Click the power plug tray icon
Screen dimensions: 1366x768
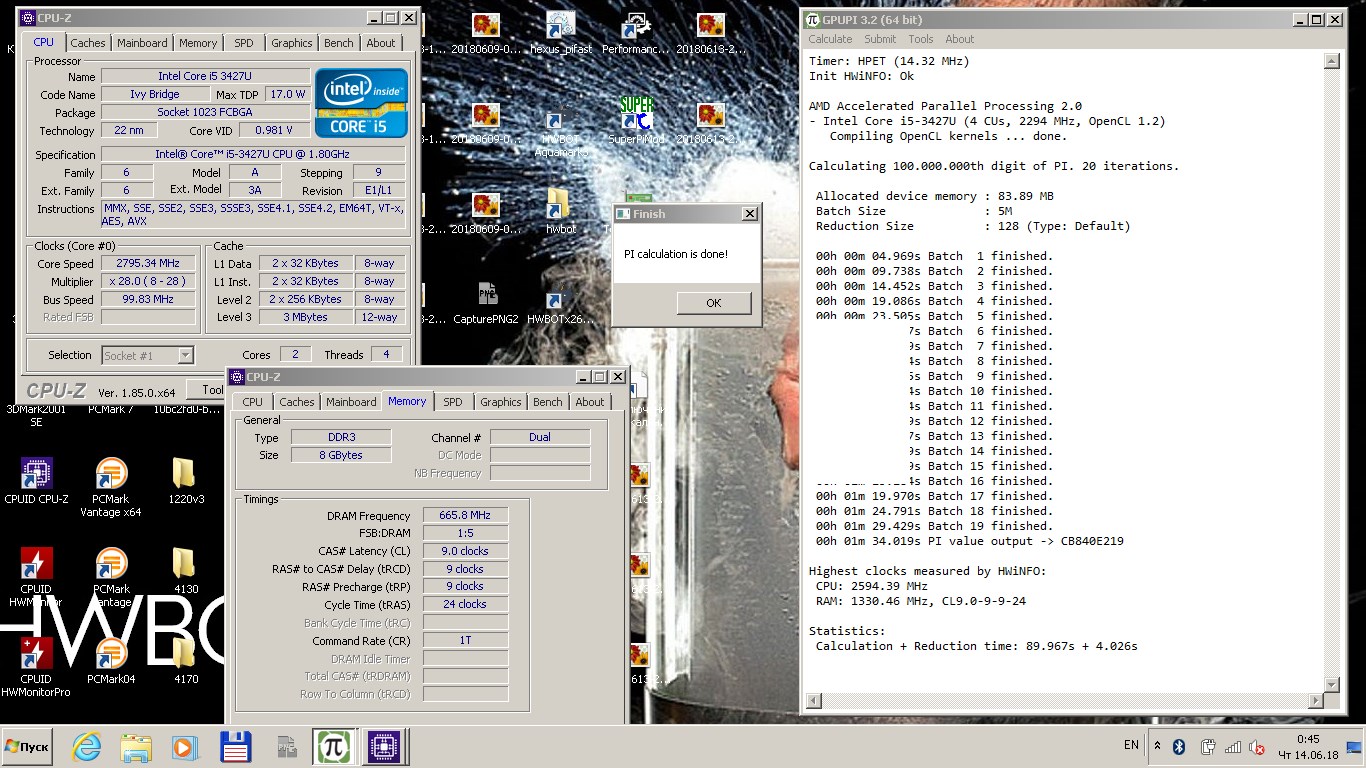[1207, 746]
